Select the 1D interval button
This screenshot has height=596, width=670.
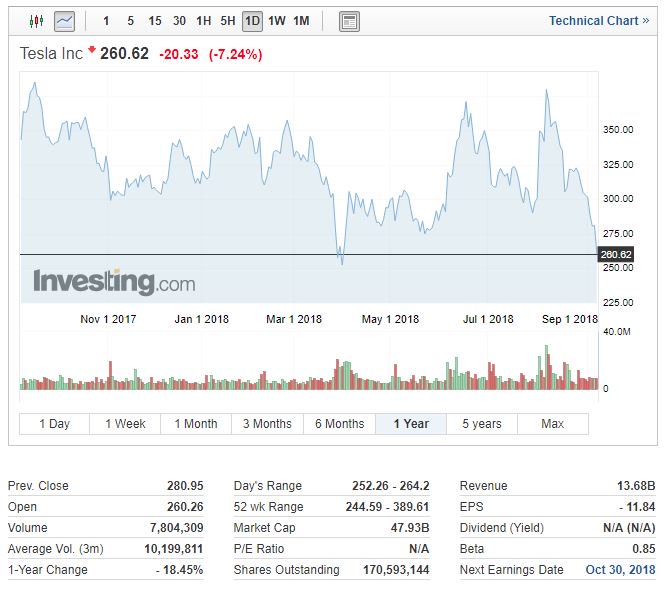tap(252, 21)
